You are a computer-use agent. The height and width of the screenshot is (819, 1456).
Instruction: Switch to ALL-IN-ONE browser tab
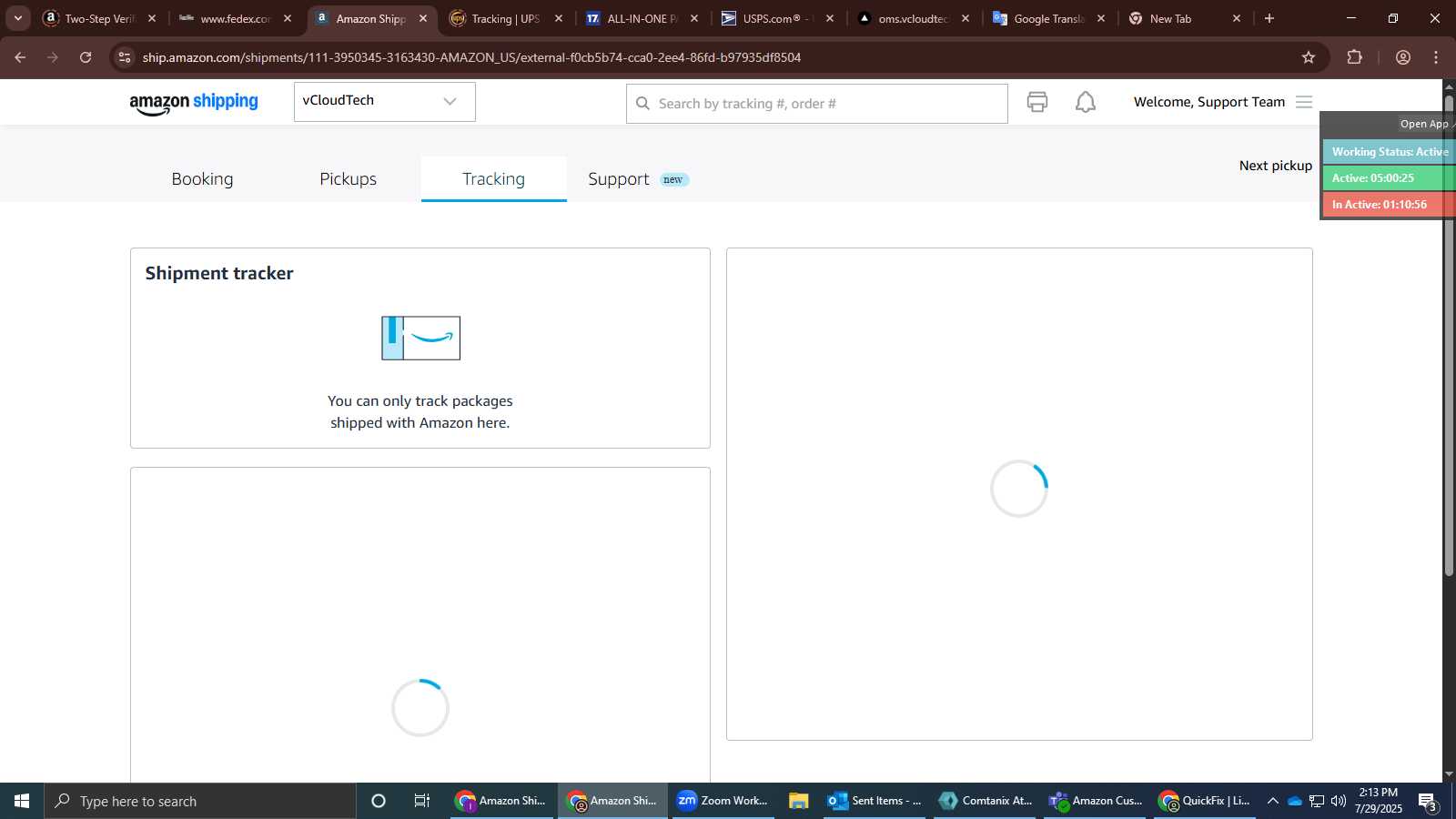coord(642,18)
